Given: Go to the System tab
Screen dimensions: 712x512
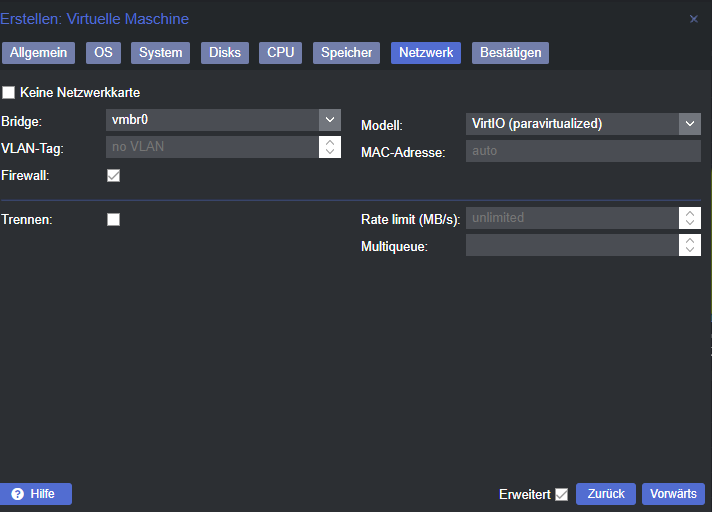Looking at the screenshot, I should point(161,53).
